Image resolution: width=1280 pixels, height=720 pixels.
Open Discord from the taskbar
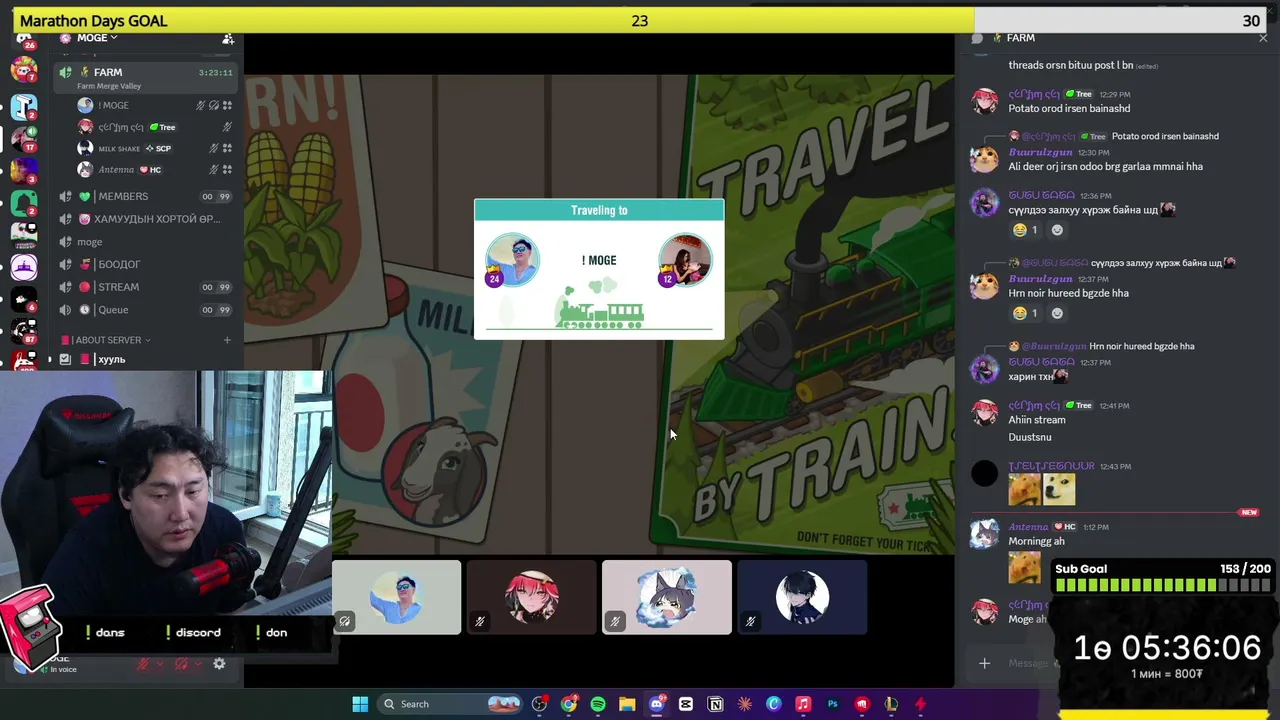point(657,704)
